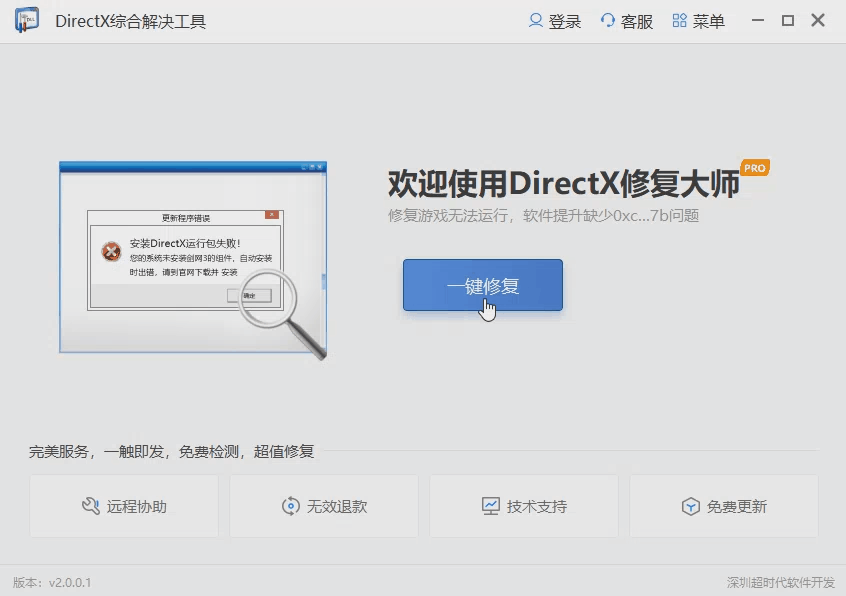Click the 一键修复 button

pyautogui.click(x=482, y=285)
